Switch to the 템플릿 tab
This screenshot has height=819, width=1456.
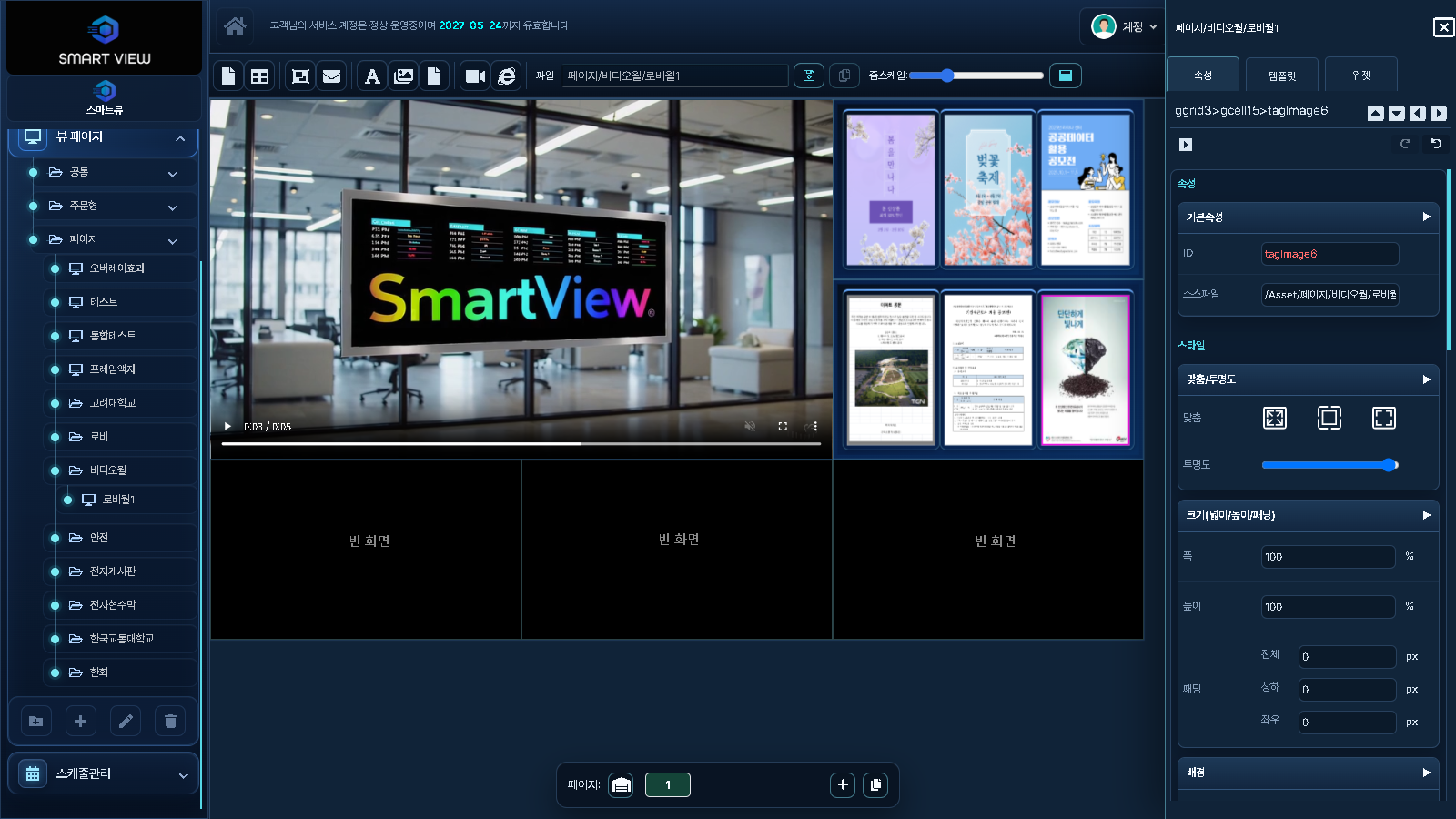tap(1282, 75)
